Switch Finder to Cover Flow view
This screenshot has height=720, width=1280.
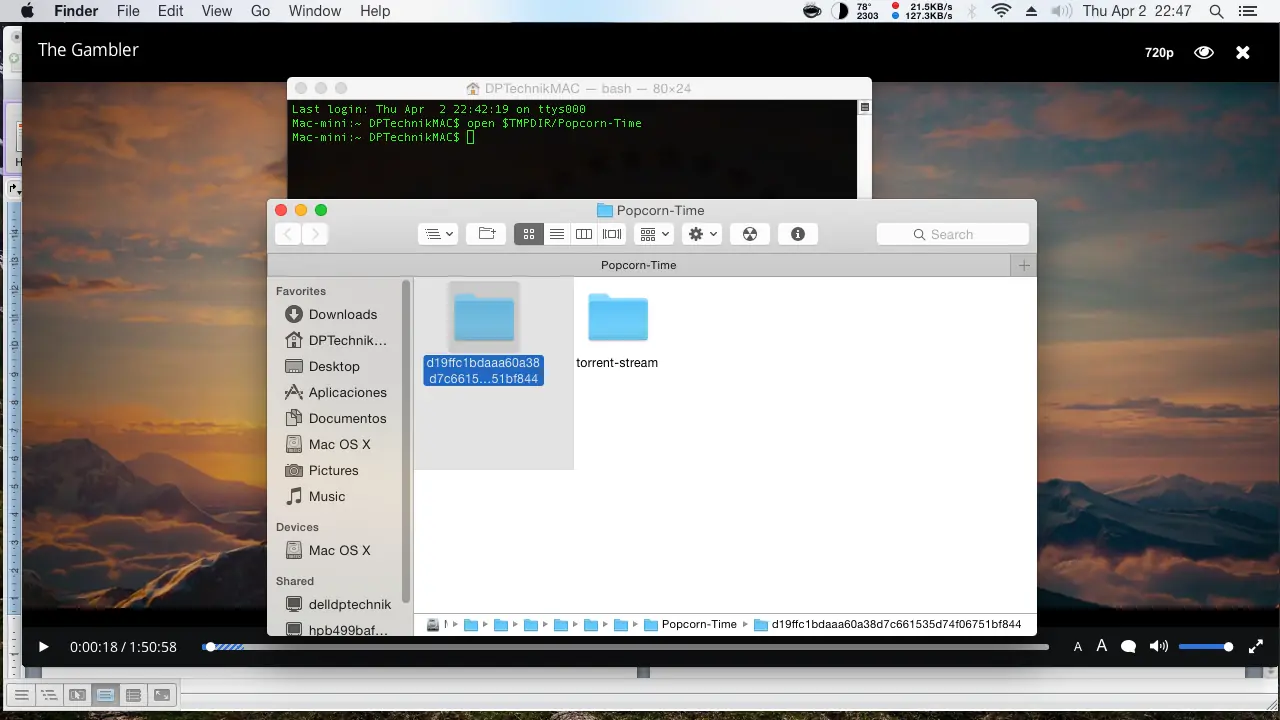tap(612, 234)
